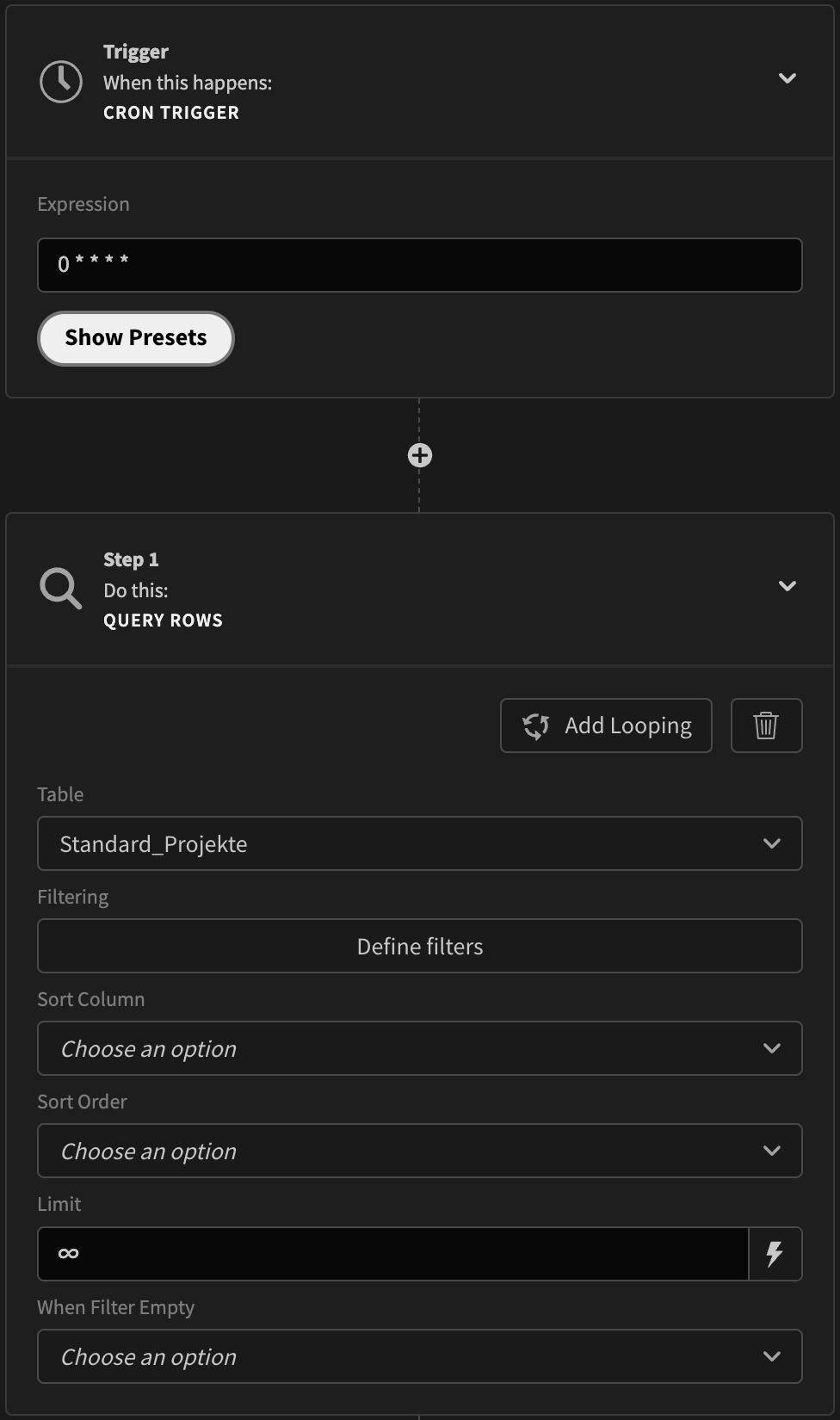This screenshot has height=1420, width=840.
Task: Click the Show Presets button
Action: click(x=135, y=337)
